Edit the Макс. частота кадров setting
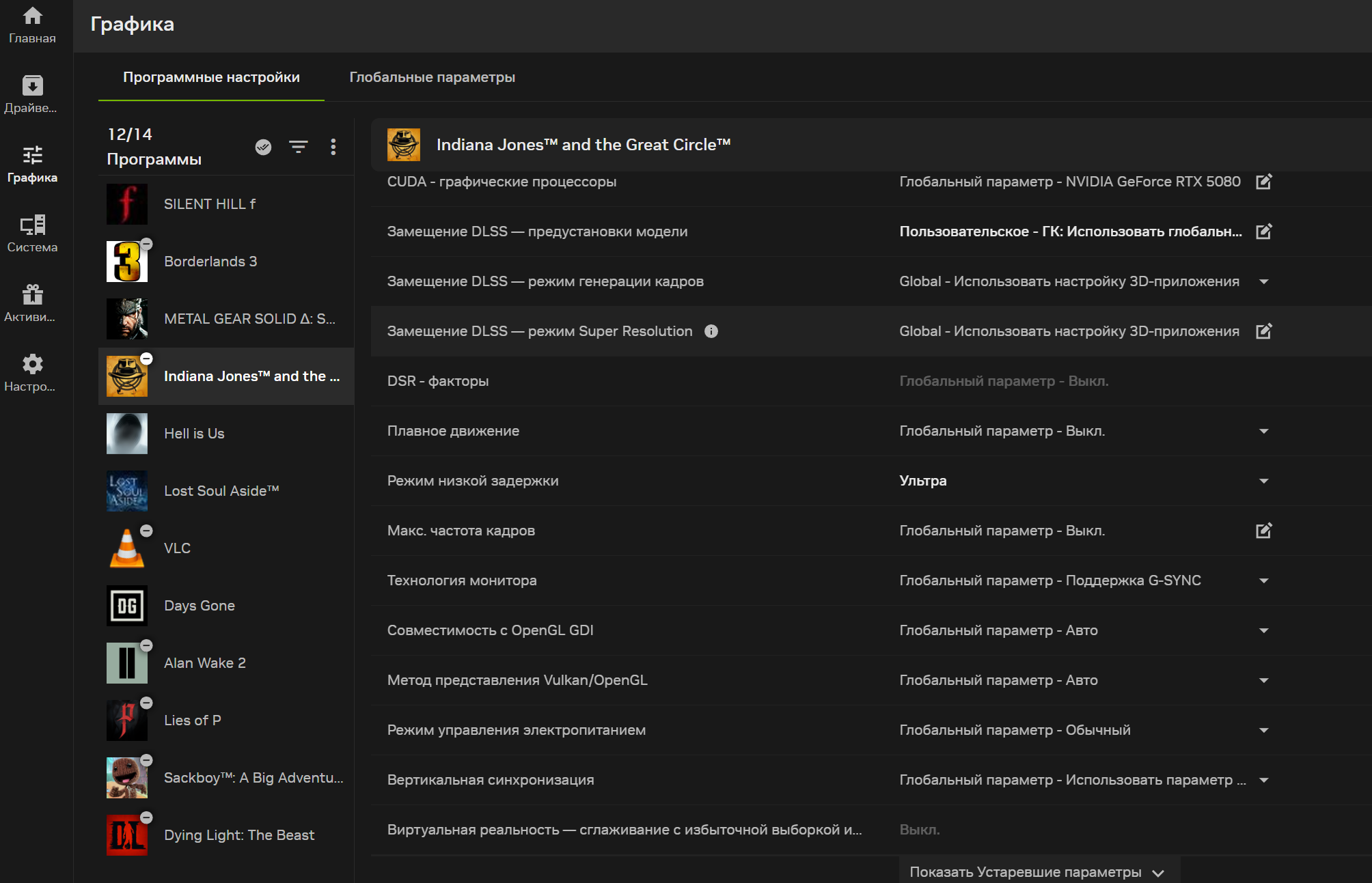Image resolution: width=1372 pixels, height=883 pixels. [1263, 531]
